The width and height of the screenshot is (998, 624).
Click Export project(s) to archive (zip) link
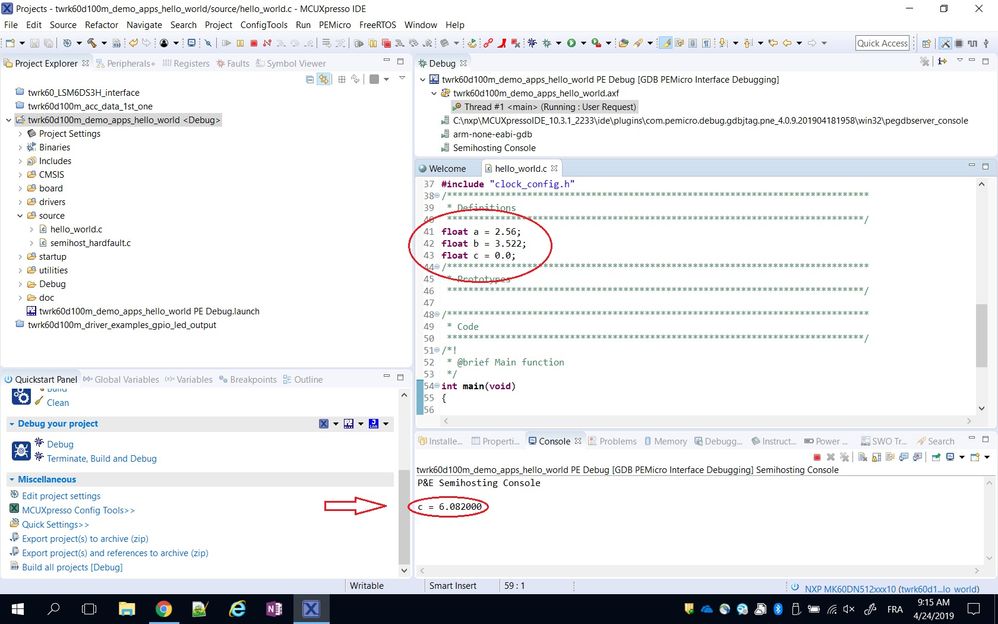click(85, 539)
